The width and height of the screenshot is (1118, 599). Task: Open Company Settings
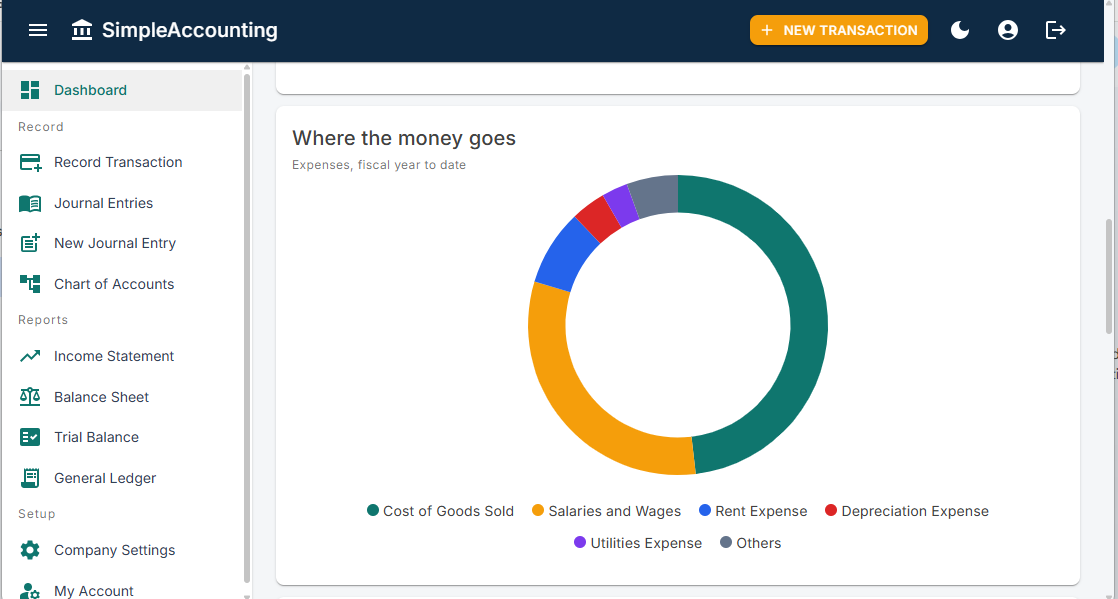point(122,550)
